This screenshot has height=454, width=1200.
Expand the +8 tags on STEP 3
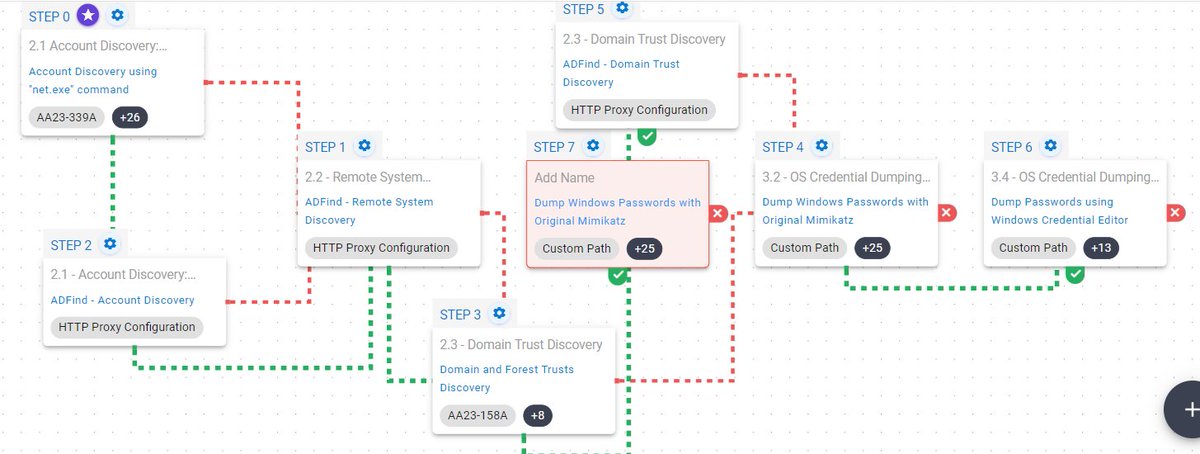click(538, 416)
